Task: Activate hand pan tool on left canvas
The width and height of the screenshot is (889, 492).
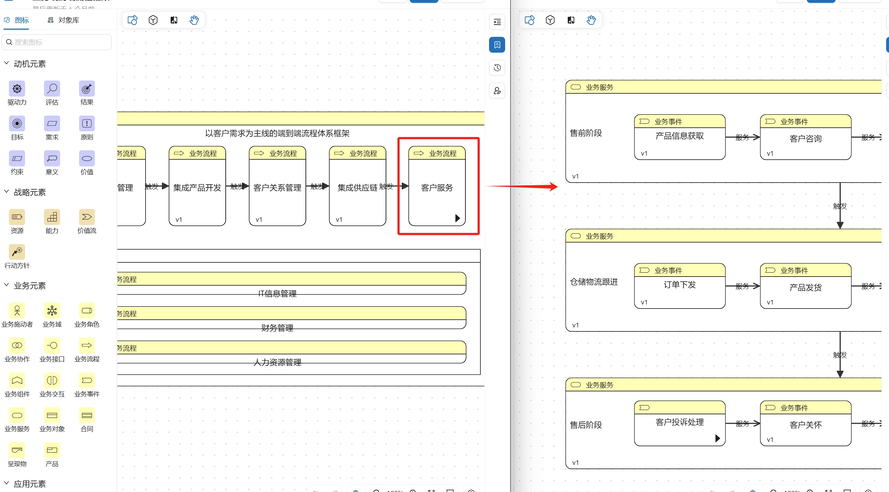Action: tap(194, 20)
